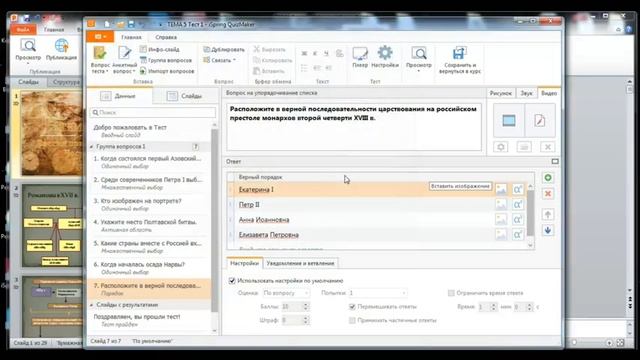Insert image for Екатерина I answer
Image resolution: width=640 pixels, height=360 pixels.
501,189
